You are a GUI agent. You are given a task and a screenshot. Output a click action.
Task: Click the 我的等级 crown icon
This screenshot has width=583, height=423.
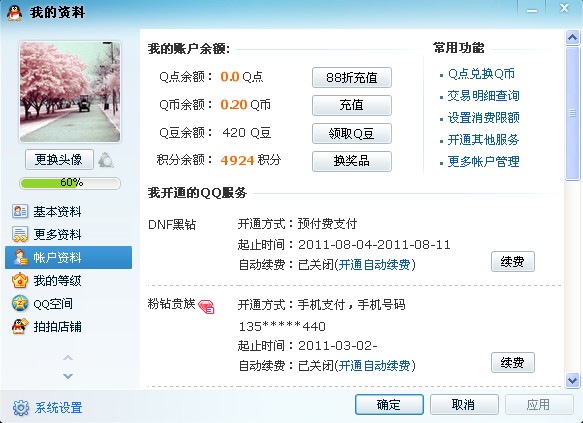click(20, 280)
